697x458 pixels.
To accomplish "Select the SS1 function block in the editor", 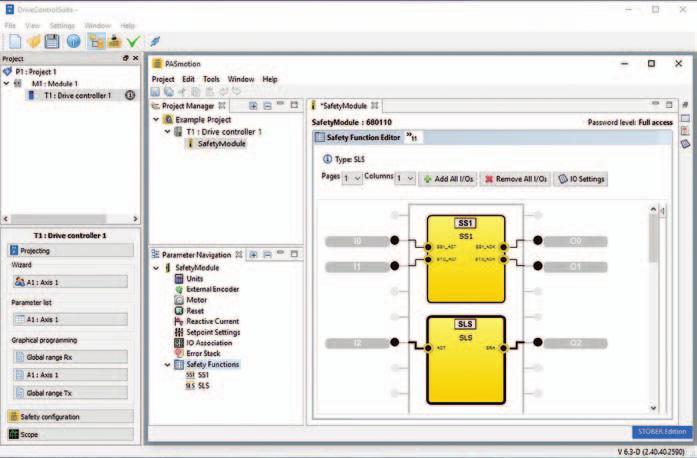I will coord(466,259).
